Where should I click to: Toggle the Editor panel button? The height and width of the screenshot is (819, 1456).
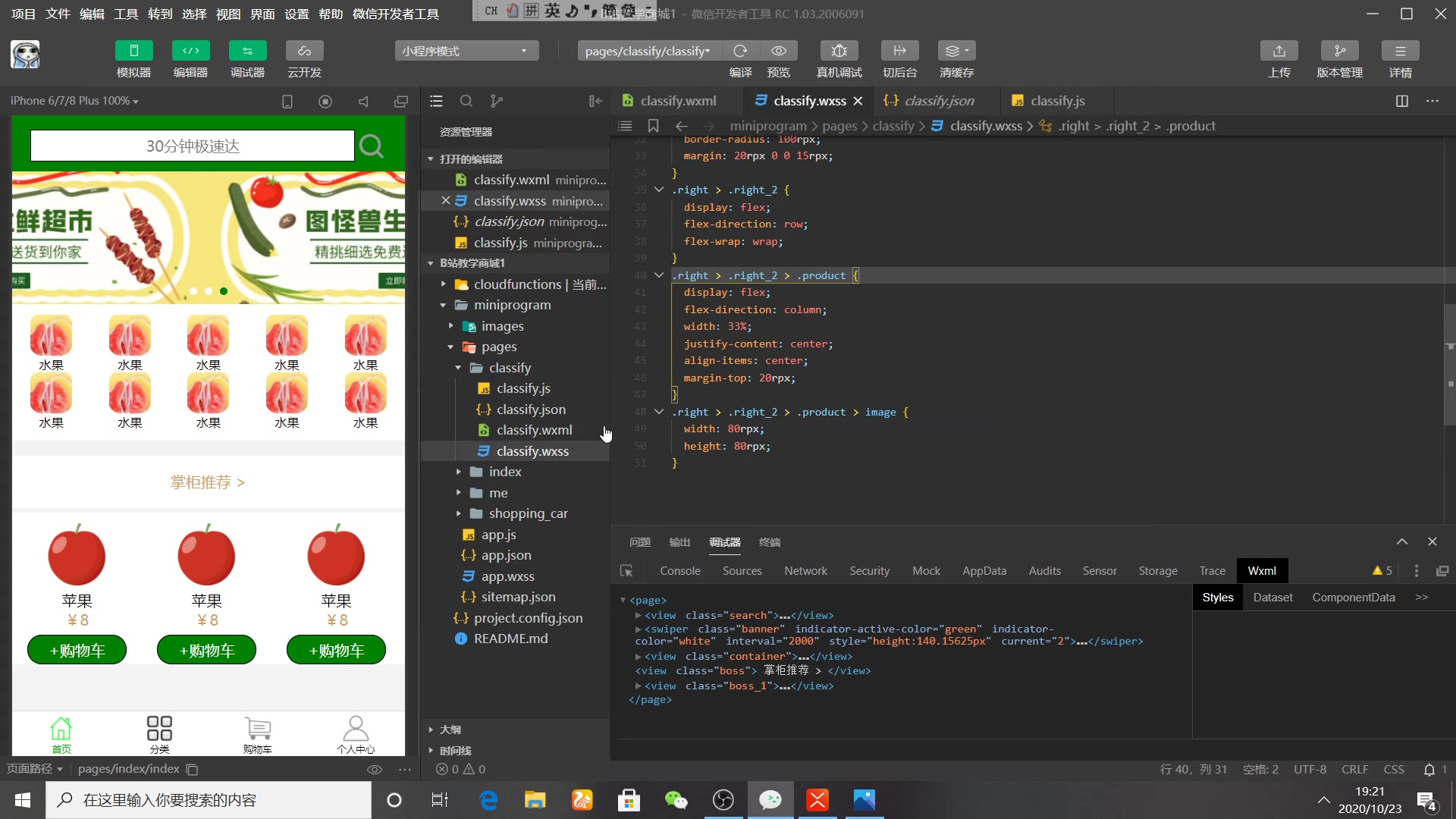(x=190, y=51)
